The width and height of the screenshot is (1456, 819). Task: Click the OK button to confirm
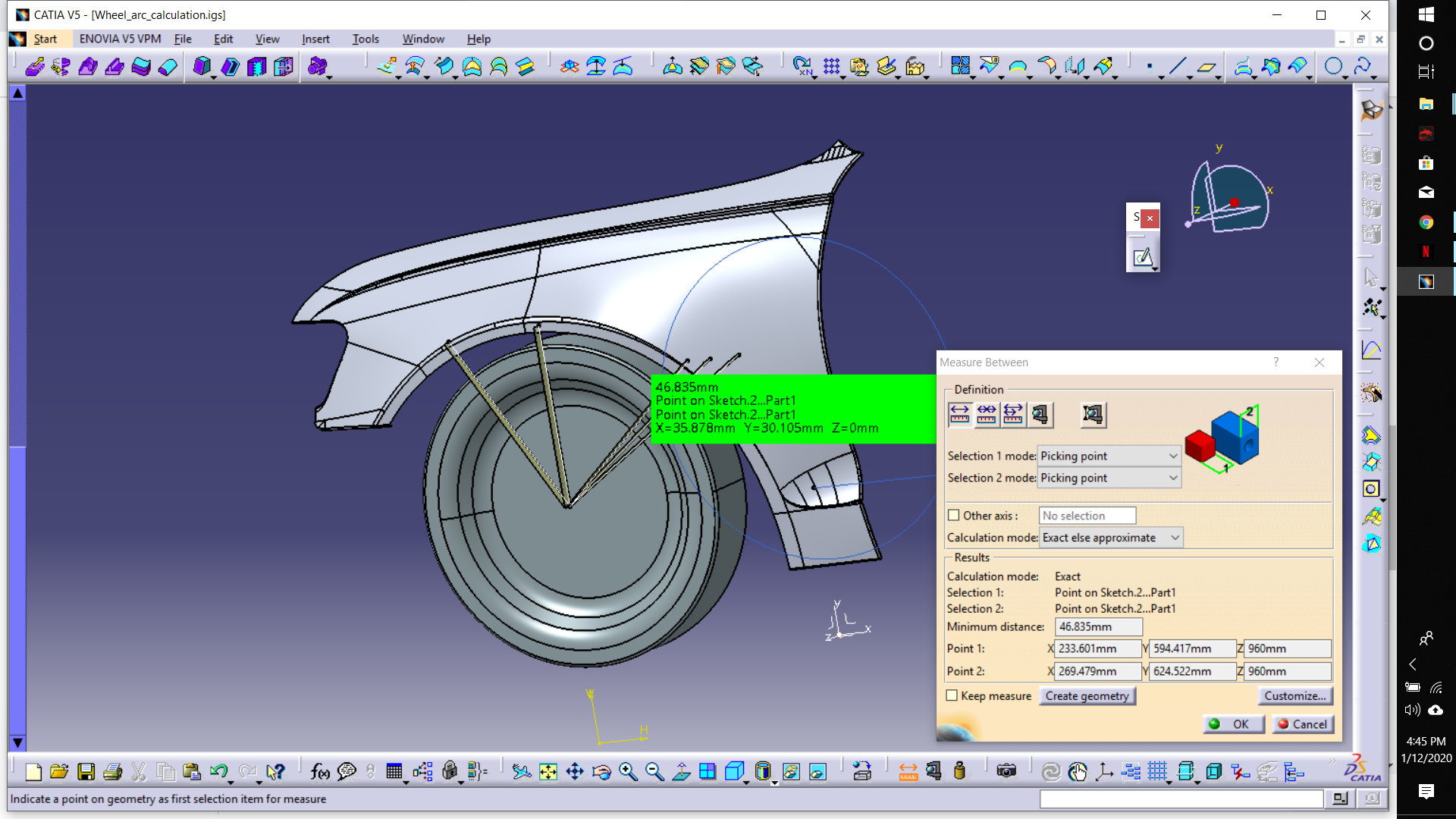(1231, 724)
